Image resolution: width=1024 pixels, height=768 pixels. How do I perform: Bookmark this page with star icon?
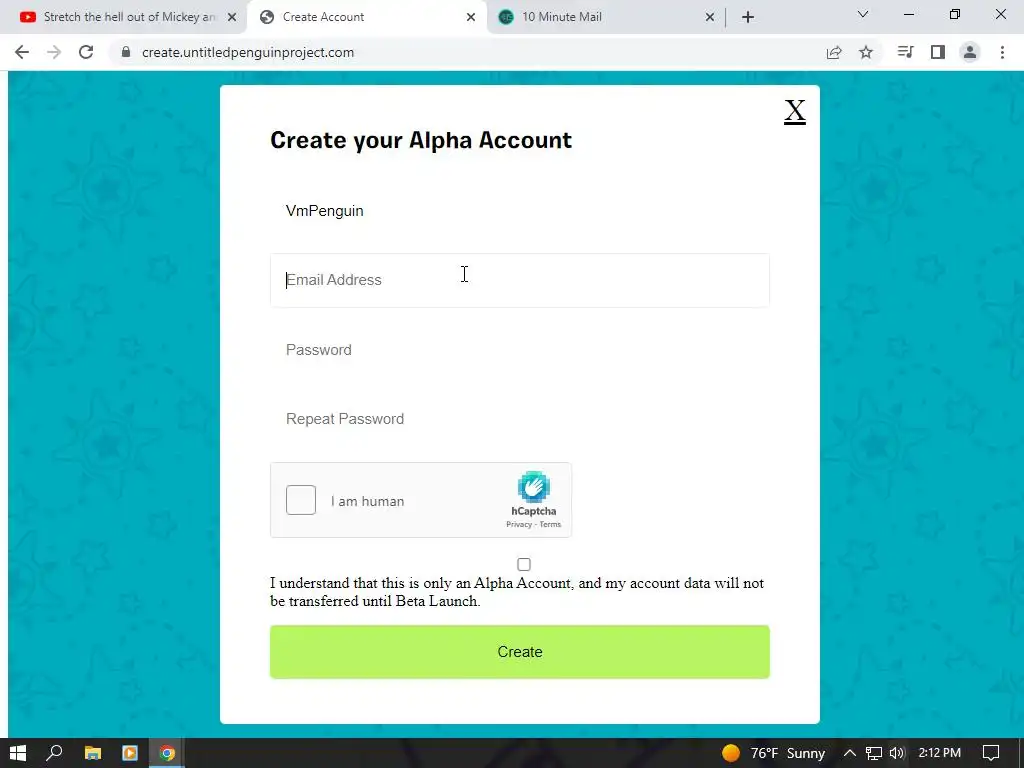[866, 52]
